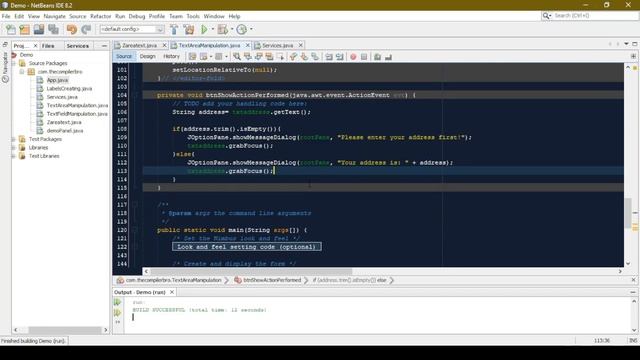Open the Navigate menu
Viewport: 640px width, 360px height.
pyautogui.click(x=54, y=16)
